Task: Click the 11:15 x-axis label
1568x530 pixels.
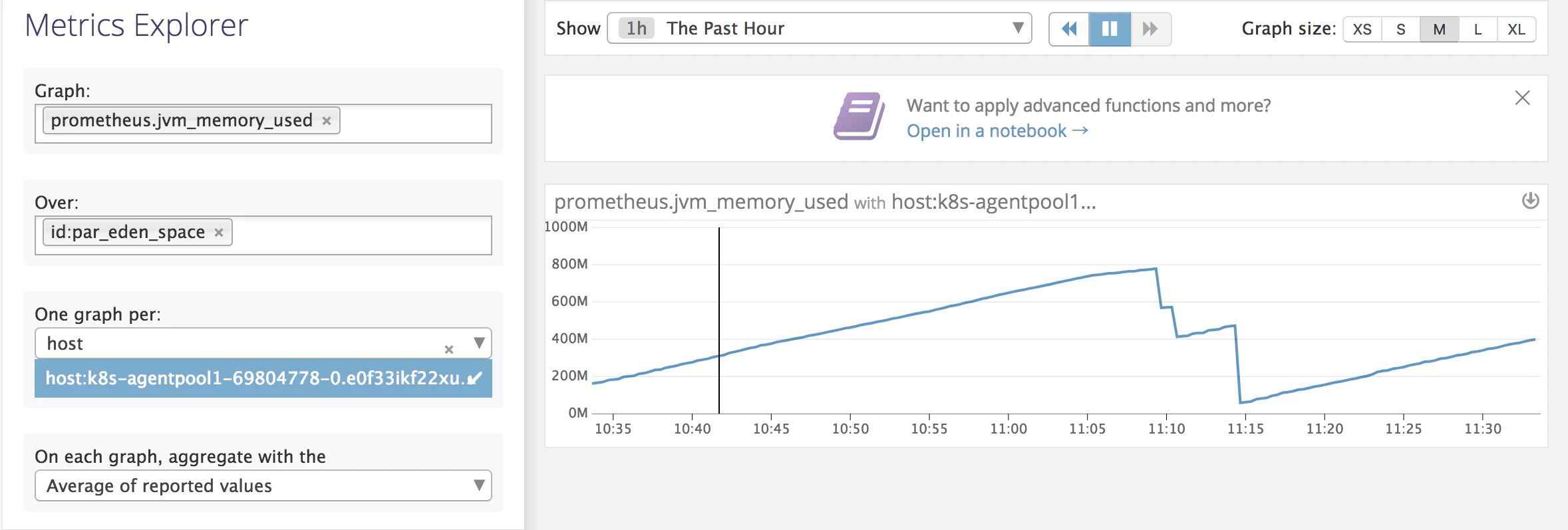Action: (1245, 429)
